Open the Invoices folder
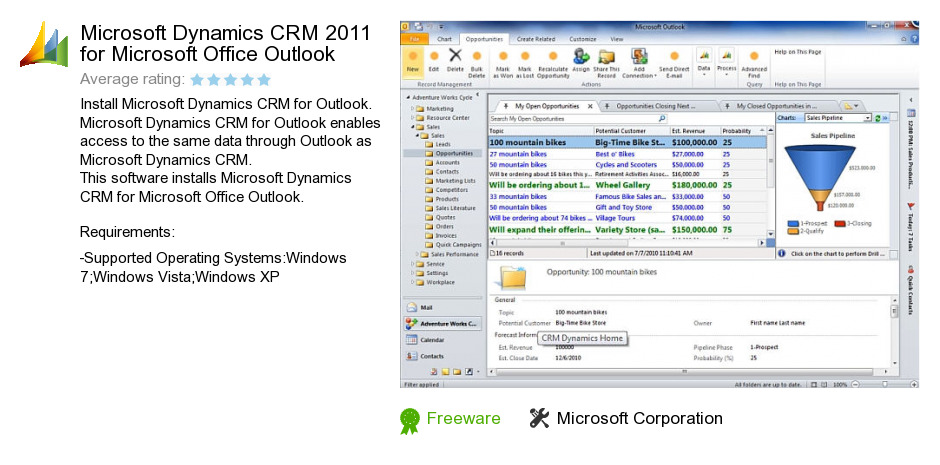 [x=441, y=235]
